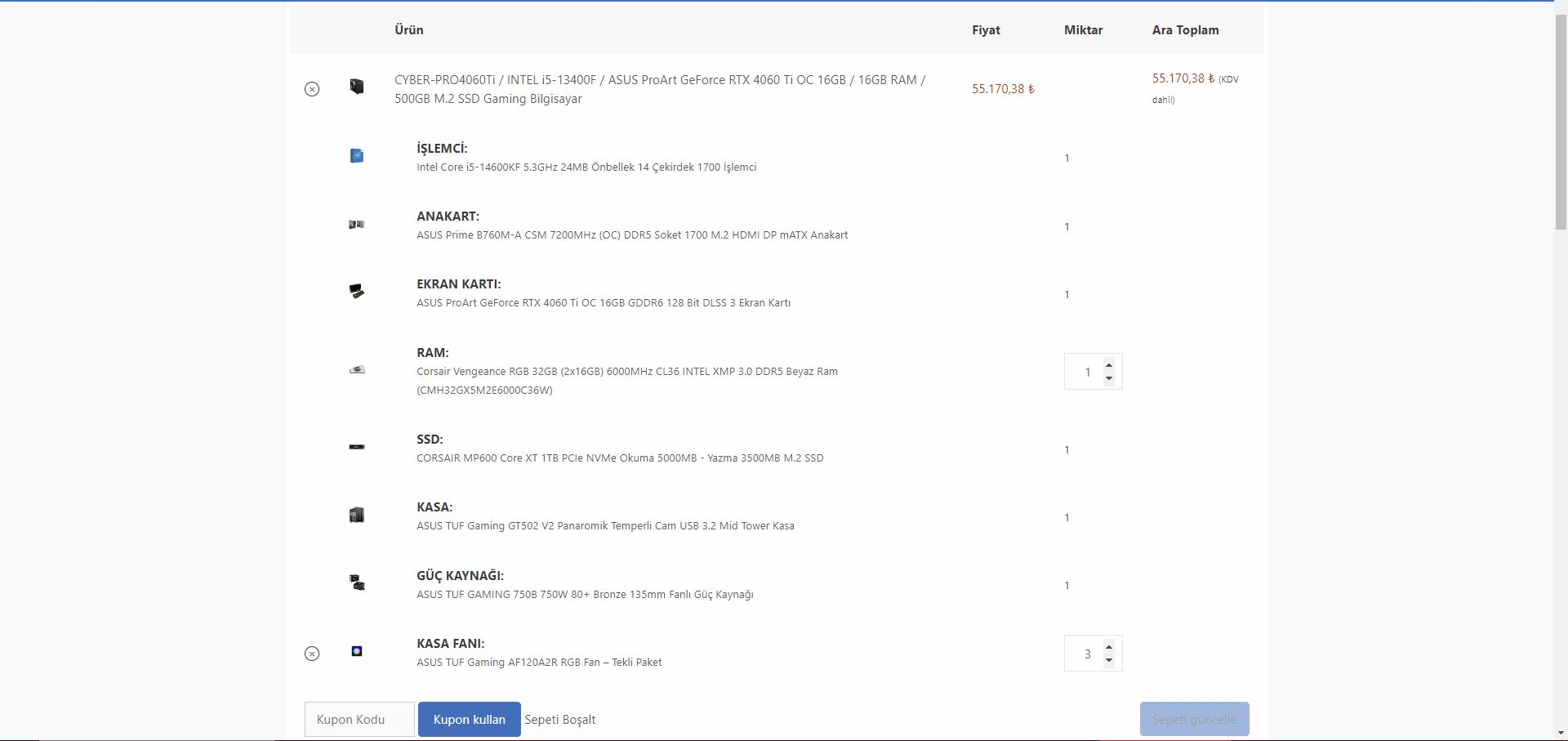Image resolution: width=1568 pixels, height=741 pixels.
Task: Click the Sepeti Boşalt link
Action: pyautogui.click(x=560, y=720)
